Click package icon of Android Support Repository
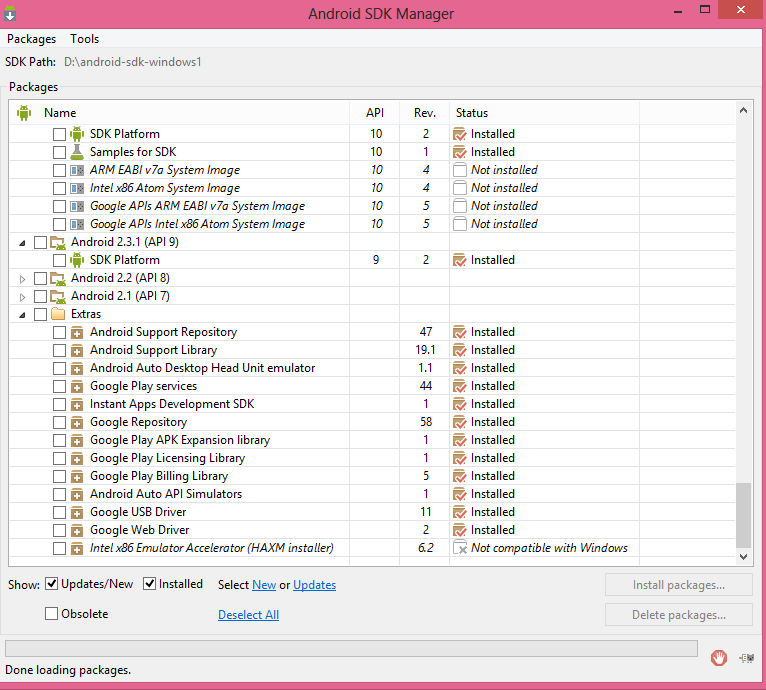This screenshot has width=766, height=690. coord(77,333)
